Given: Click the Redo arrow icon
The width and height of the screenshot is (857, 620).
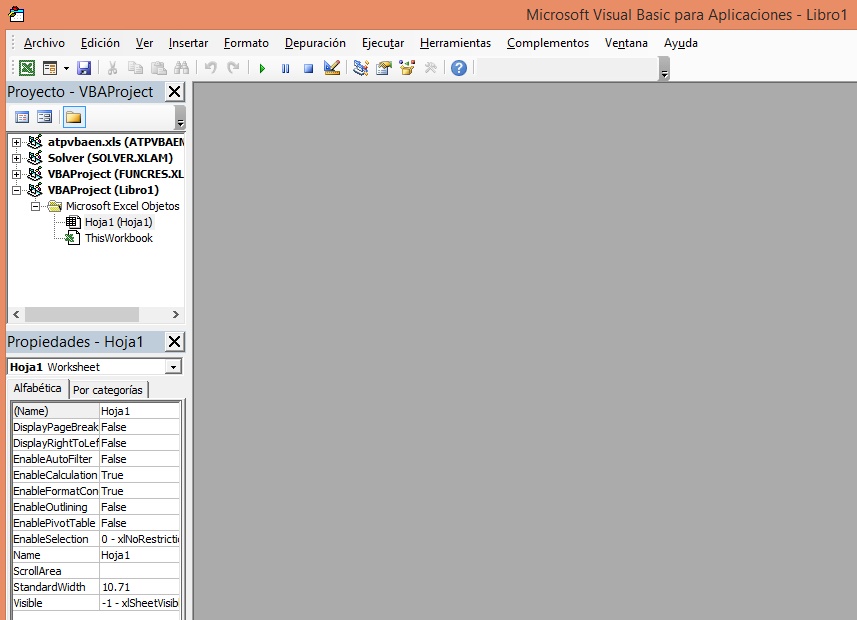Looking at the screenshot, I should 233,68.
